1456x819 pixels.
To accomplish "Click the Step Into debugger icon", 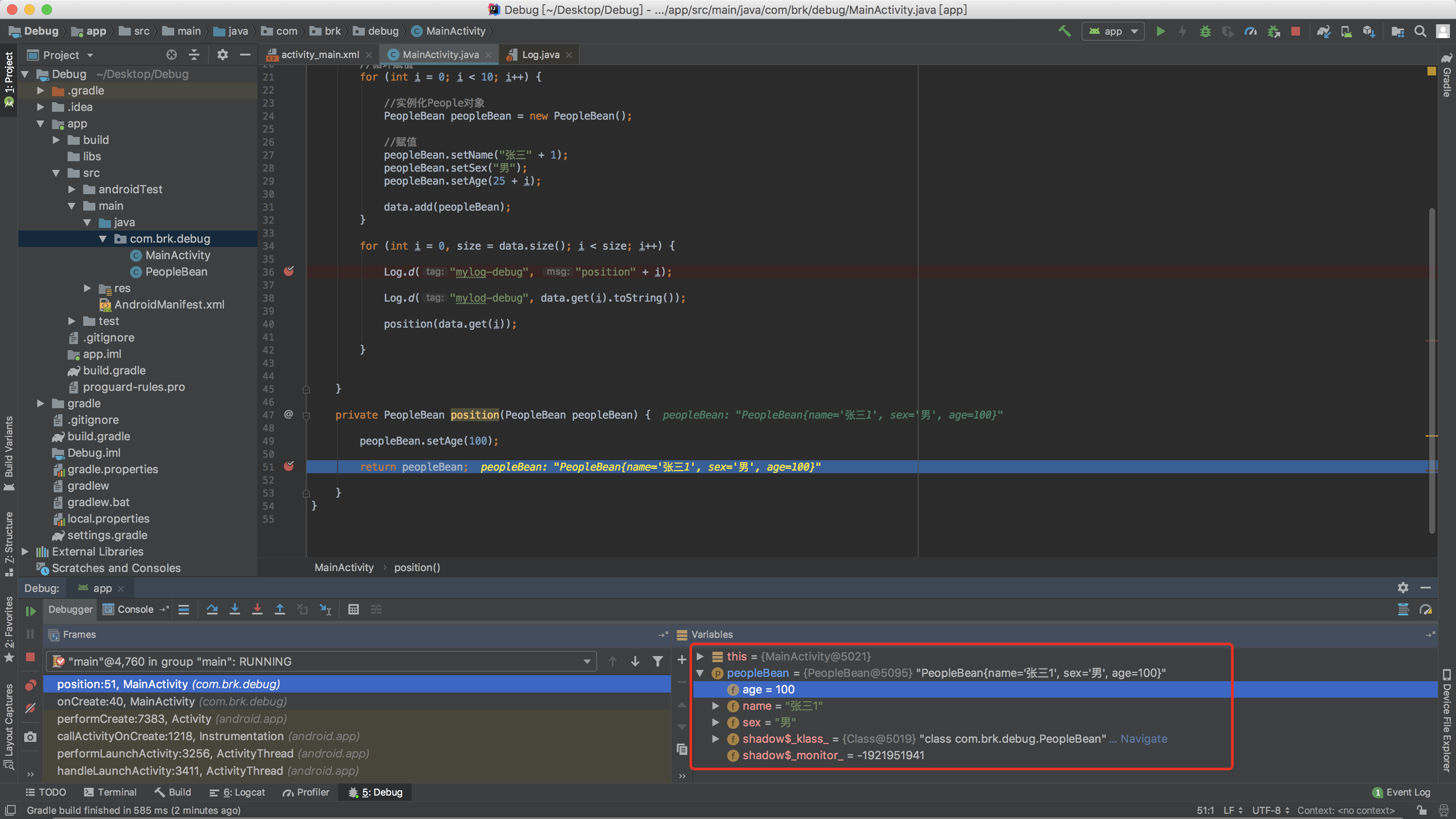I will (234, 609).
